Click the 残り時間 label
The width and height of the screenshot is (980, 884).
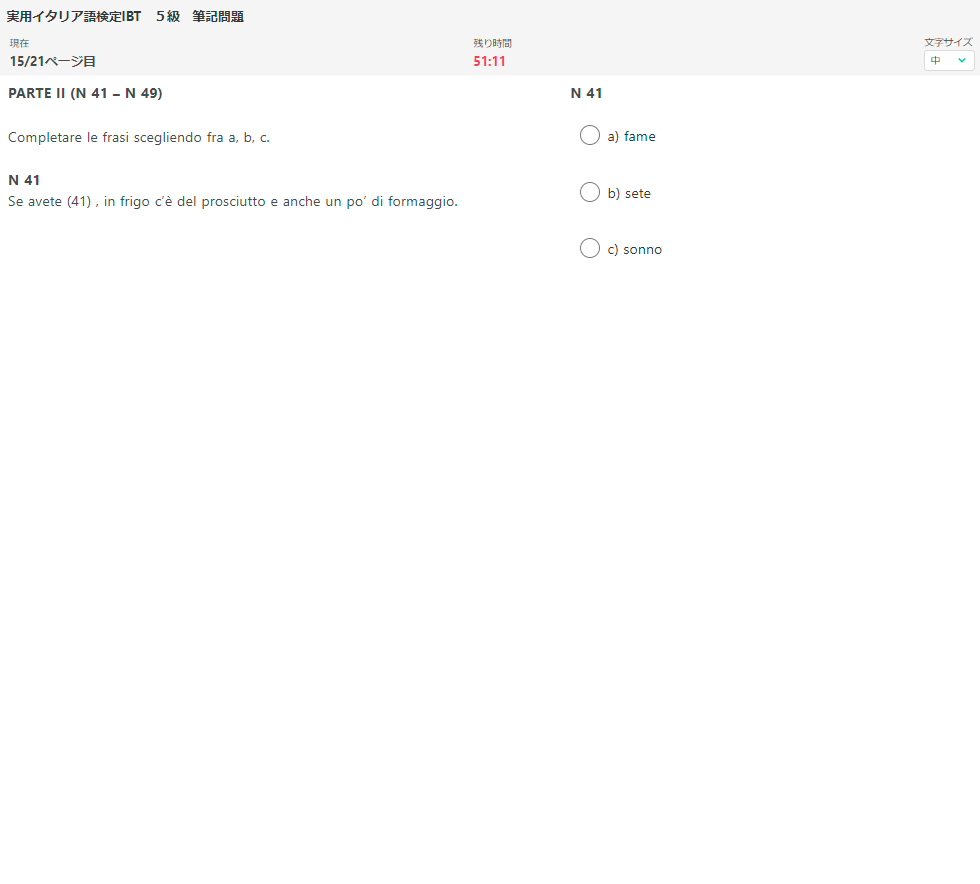492,43
